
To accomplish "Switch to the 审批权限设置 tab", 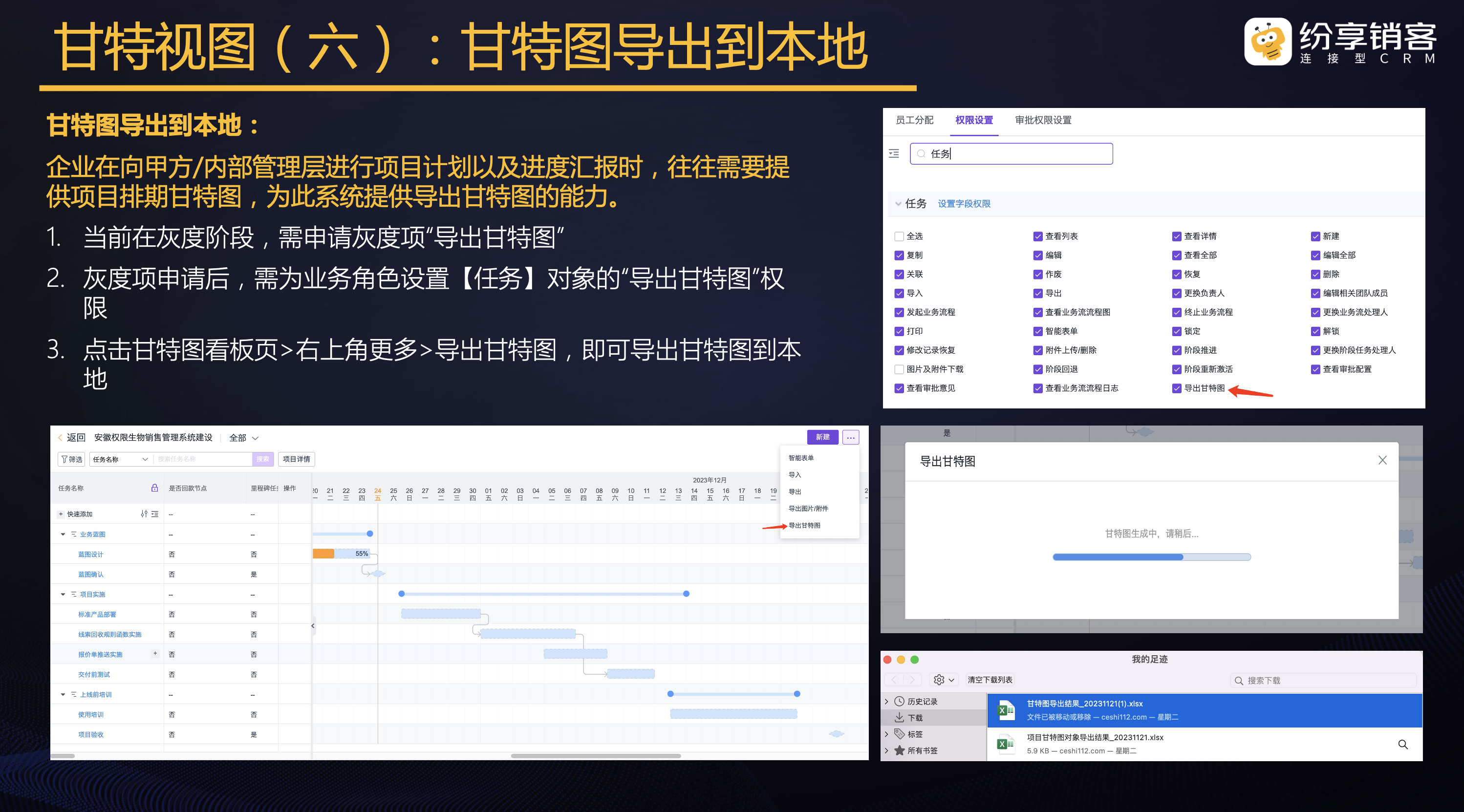I will click(1043, 120).
